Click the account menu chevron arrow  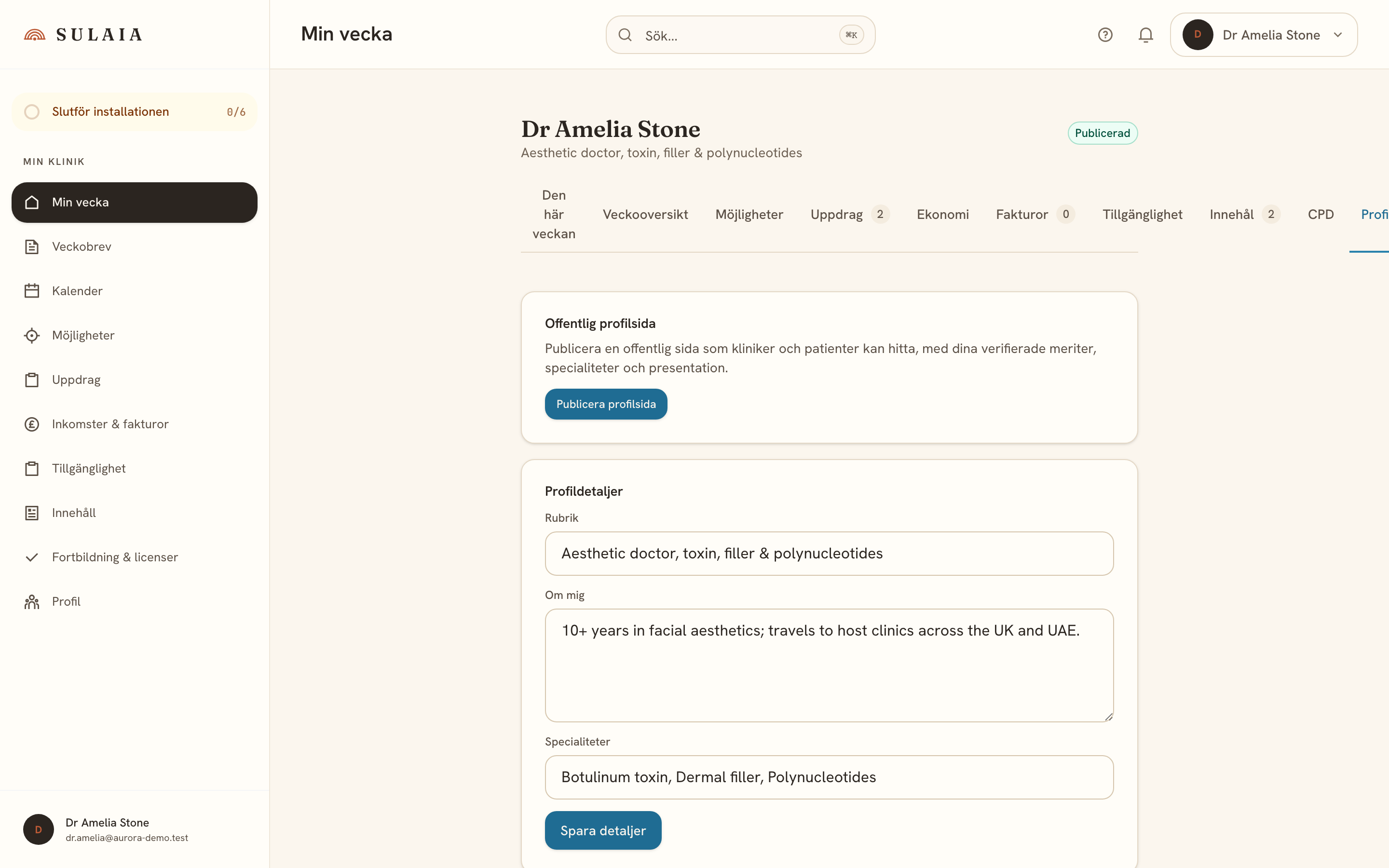point(1338,35)
